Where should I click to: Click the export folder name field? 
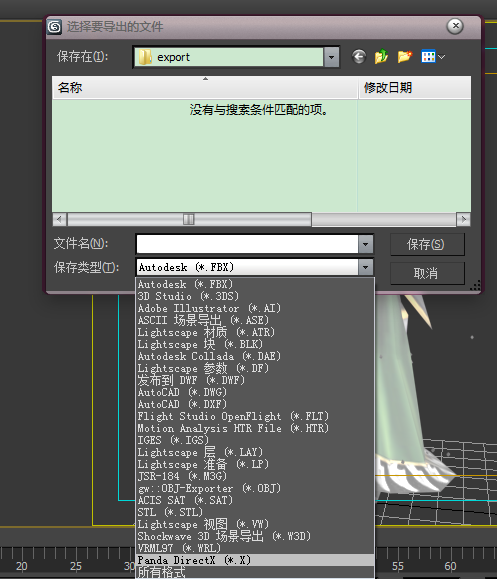click(x=229, y=57)
